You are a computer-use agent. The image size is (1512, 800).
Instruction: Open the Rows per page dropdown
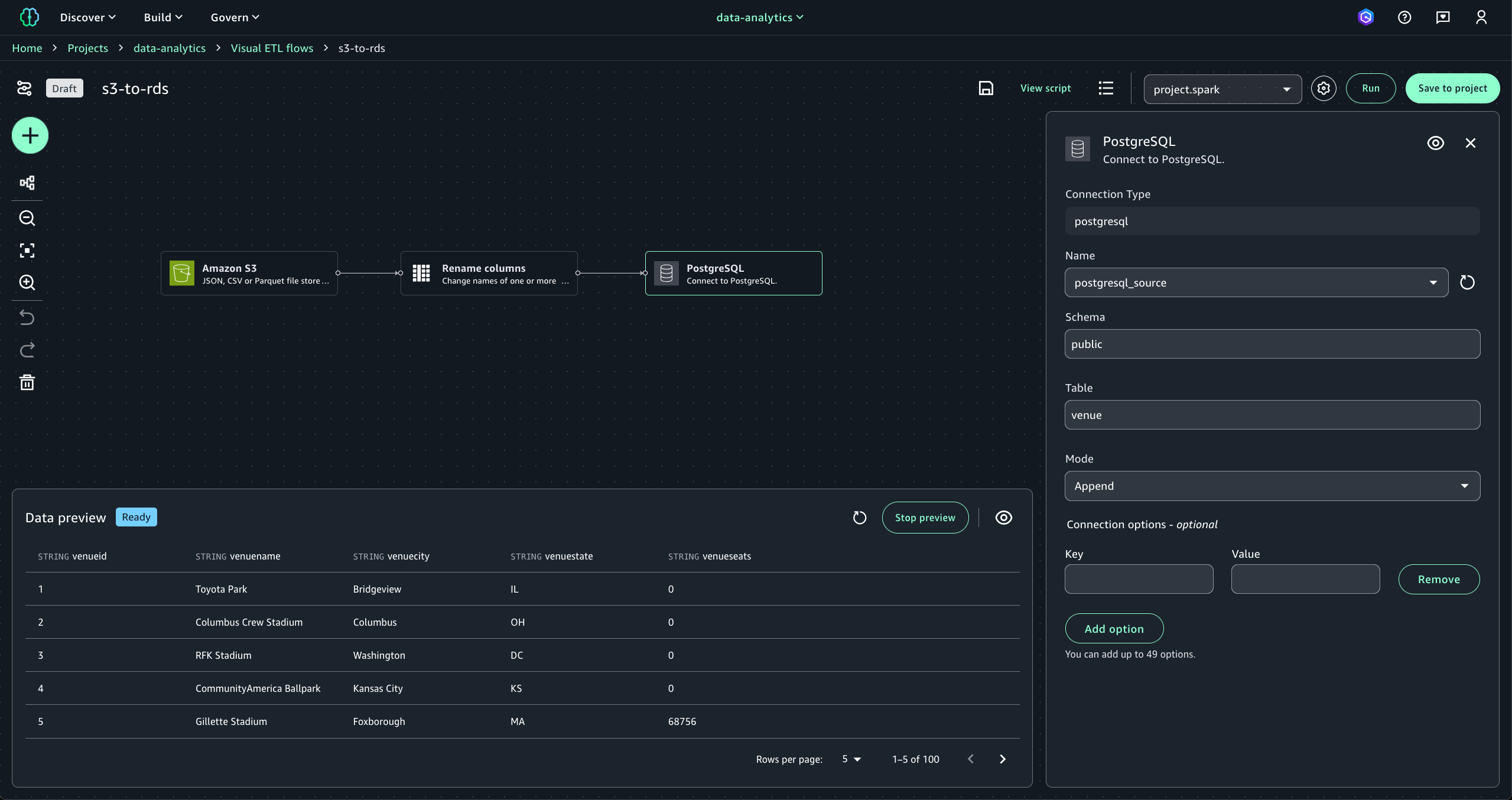pyautogui.click(x=851, y=759)
